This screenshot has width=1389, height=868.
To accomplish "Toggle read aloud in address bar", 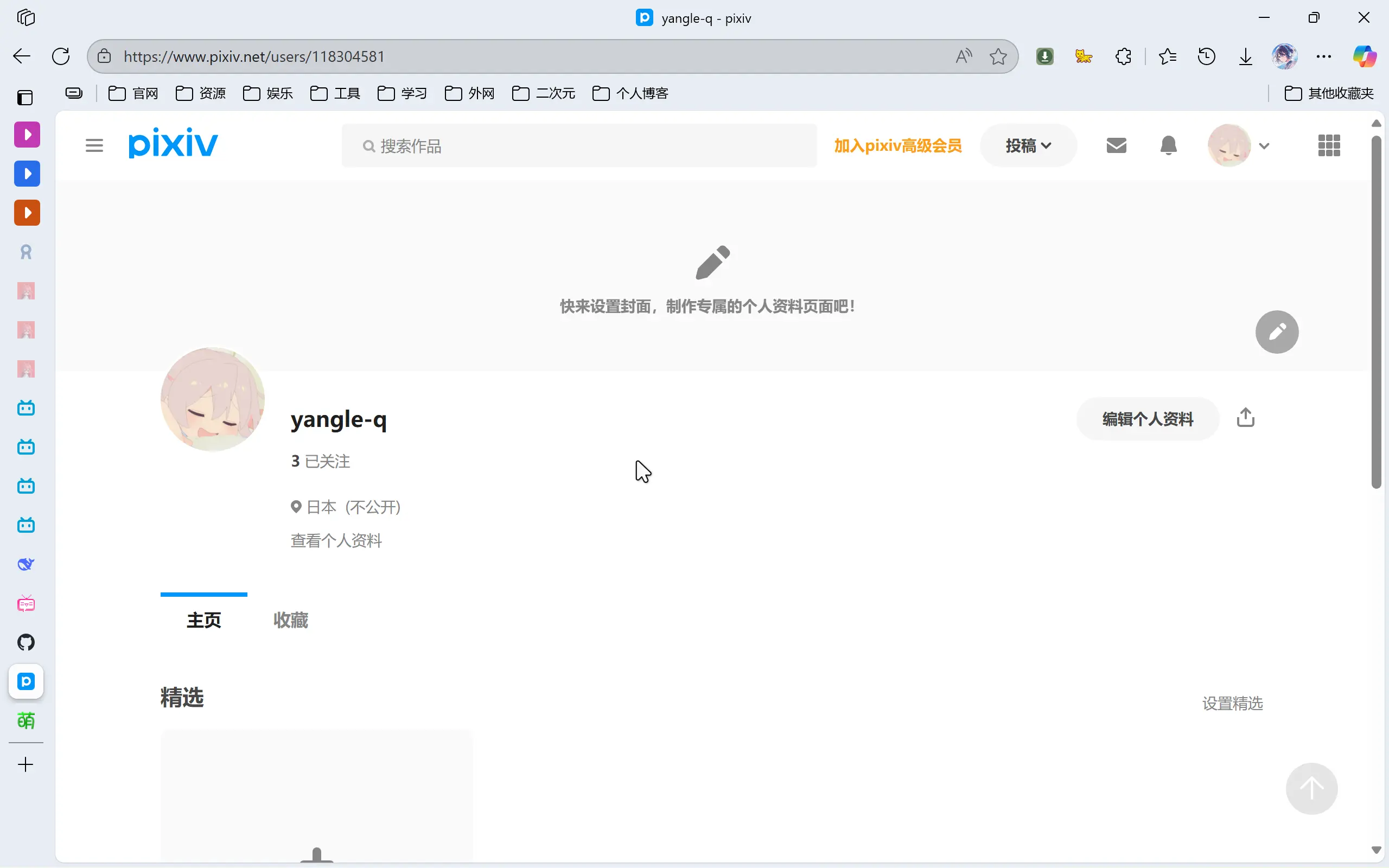I will point(964,56).
